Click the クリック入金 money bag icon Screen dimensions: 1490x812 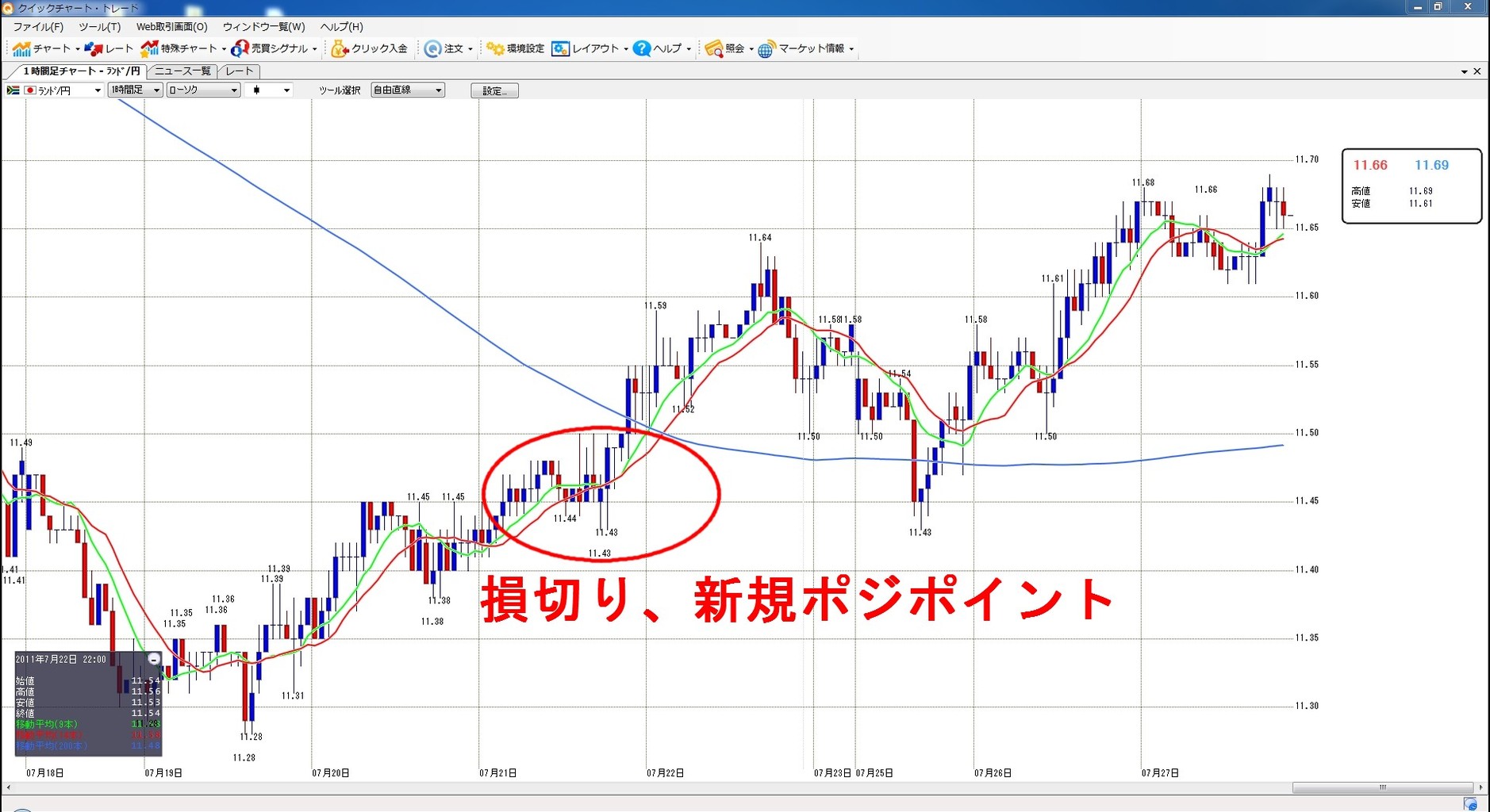click(x=340, y=49)
